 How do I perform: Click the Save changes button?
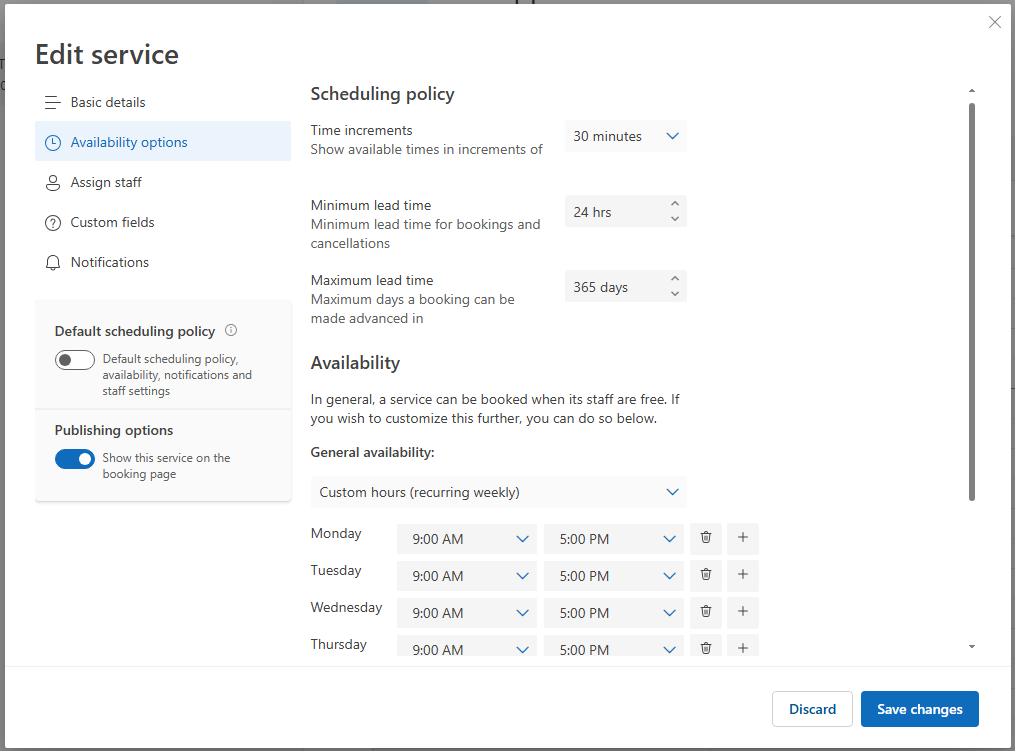(919, 709)
